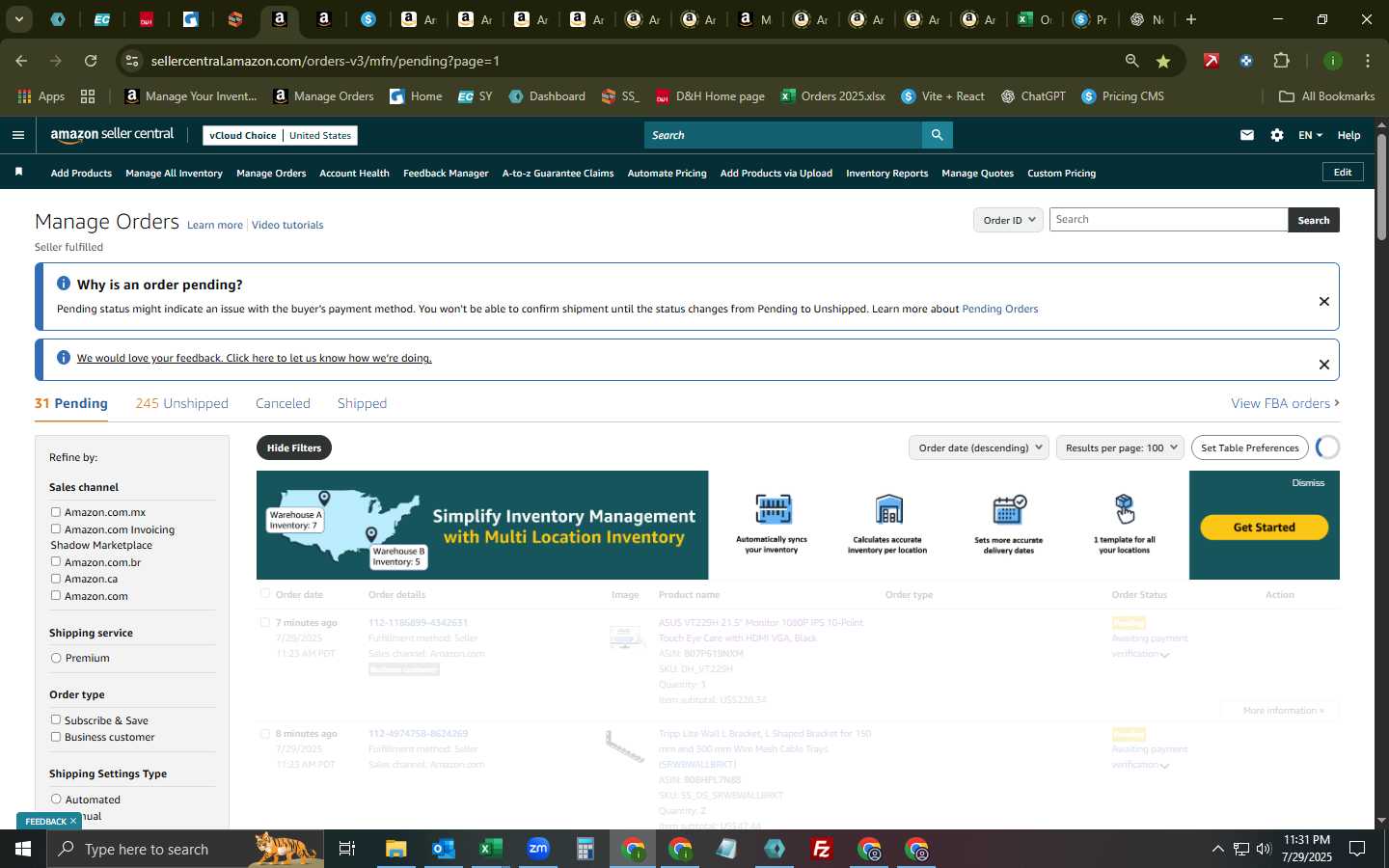Open Zoom from taskbar

point(537,849)
